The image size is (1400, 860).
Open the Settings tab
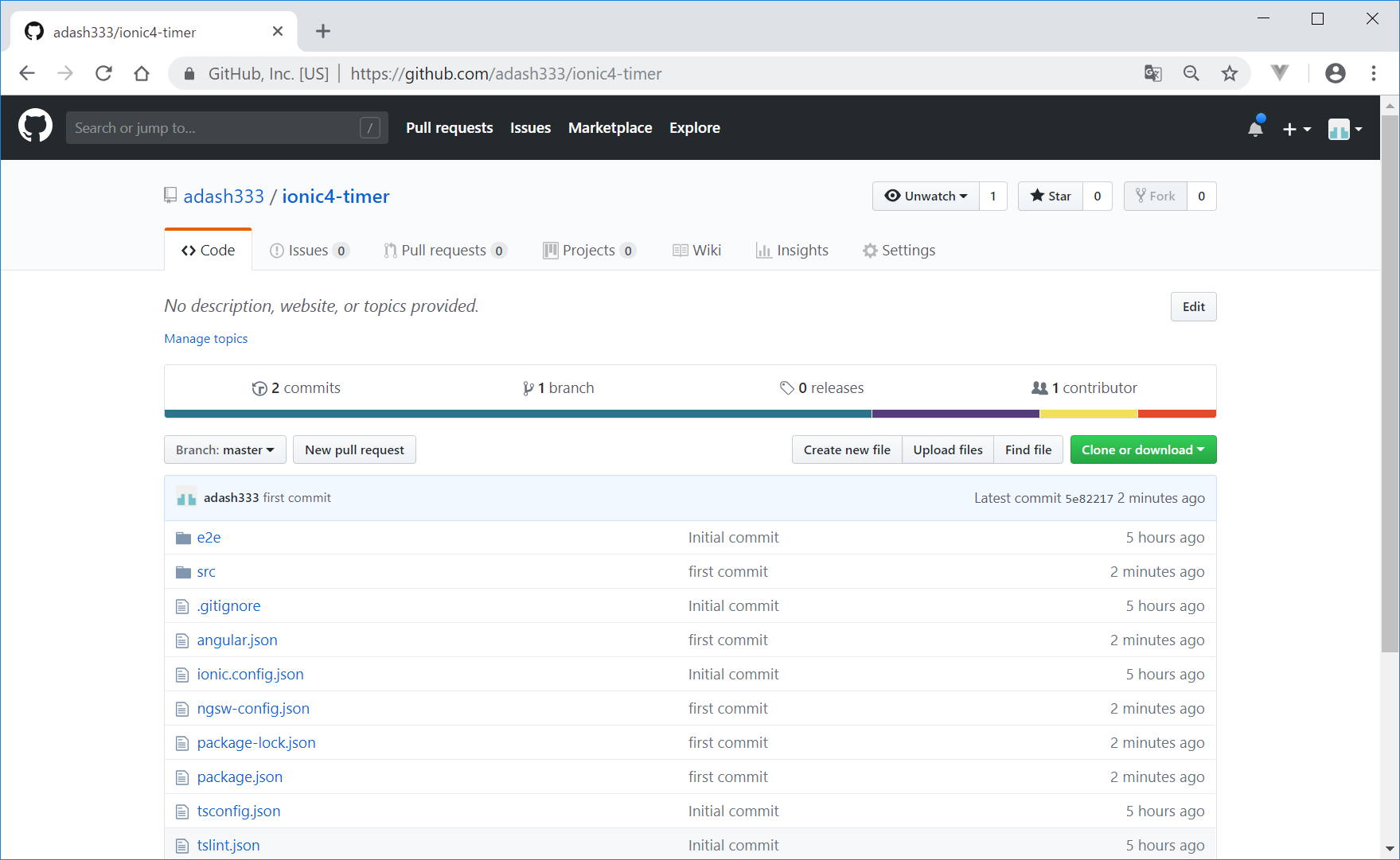coord(899,251)
